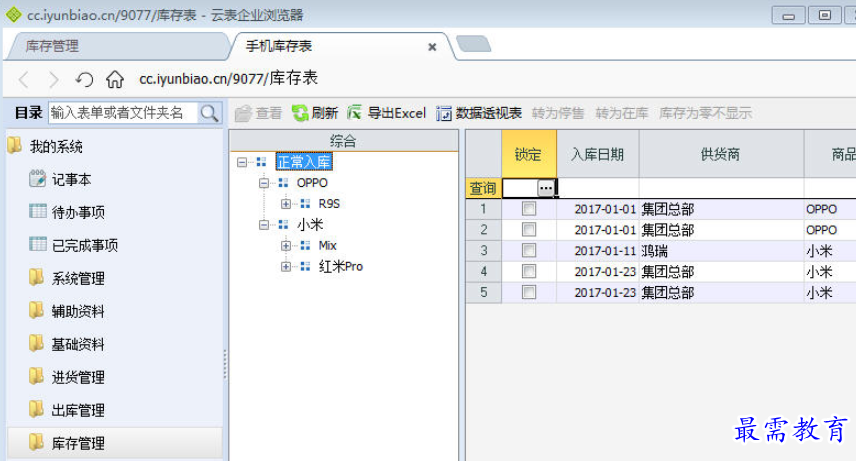The width and height of the screenshot is (856, 461).
Task: Expand the 红米Pro tree node
Action: pyautogui.click(x=286, y=267)
